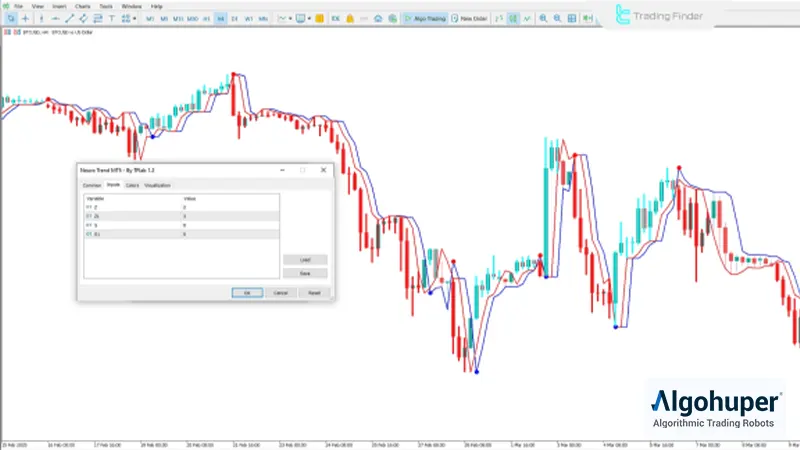Viewport: 800px width, 450px height.
Task: Select the cursor arrow tool
Action: coord(10,19)
